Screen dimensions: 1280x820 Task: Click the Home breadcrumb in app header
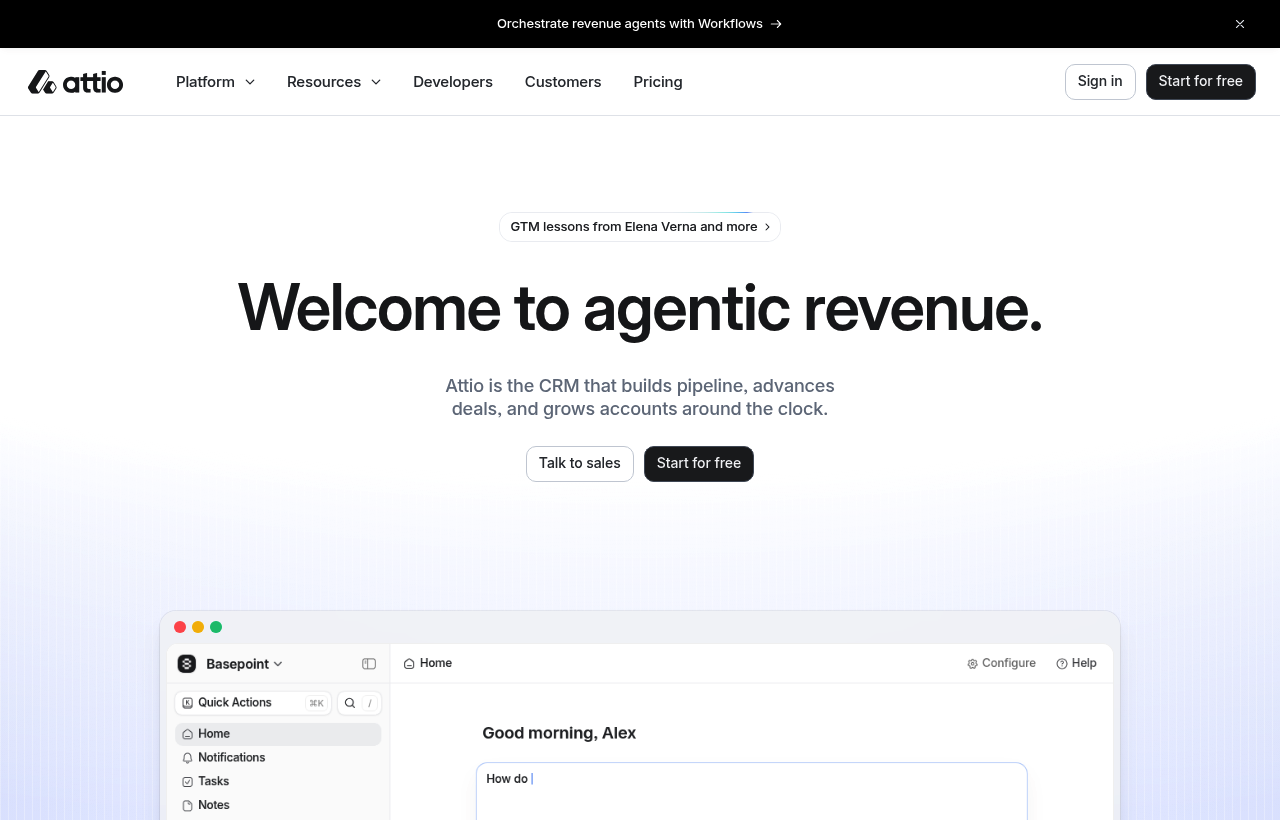click(x=428, y=663)
